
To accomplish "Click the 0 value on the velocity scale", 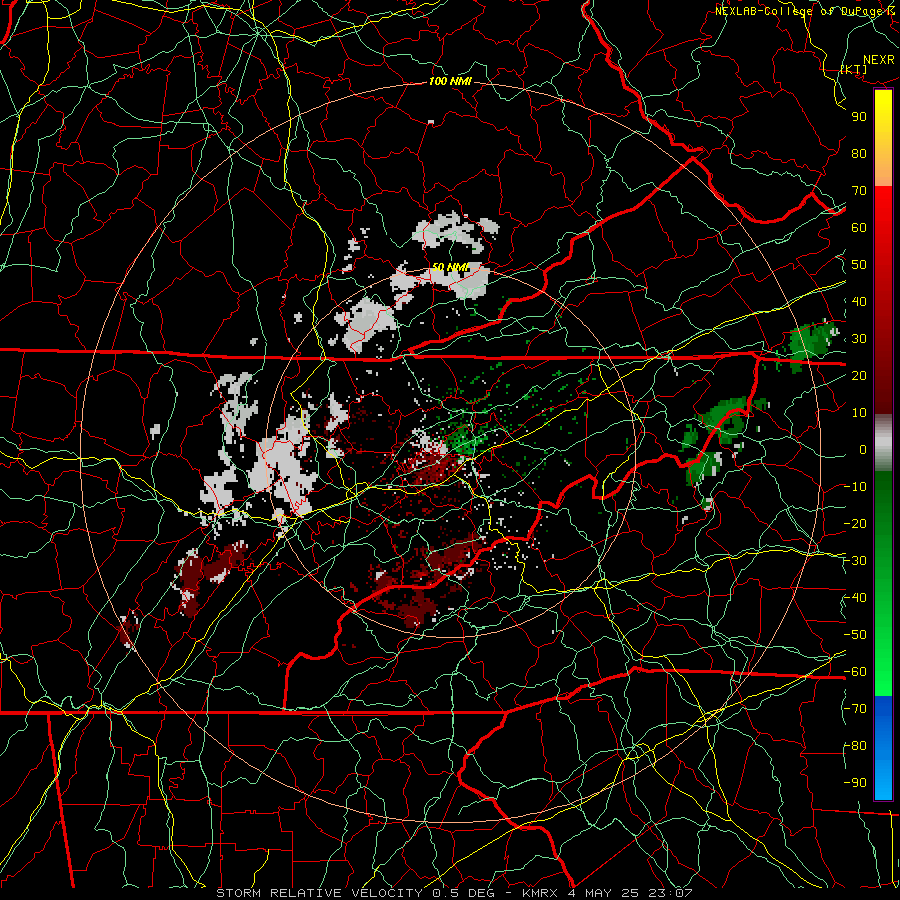I will 863,449.
